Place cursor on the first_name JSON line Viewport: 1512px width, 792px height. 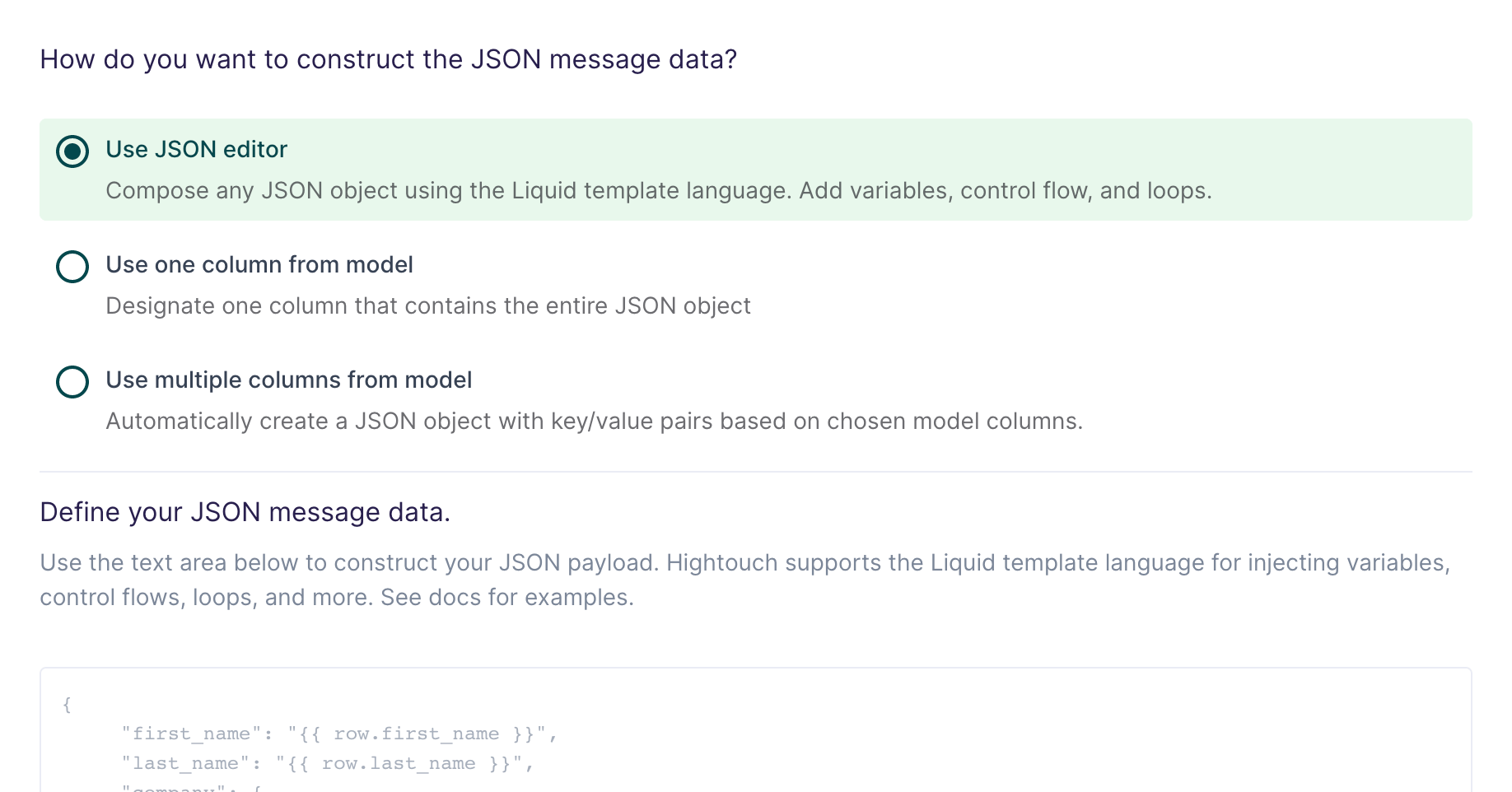point(338,733)
